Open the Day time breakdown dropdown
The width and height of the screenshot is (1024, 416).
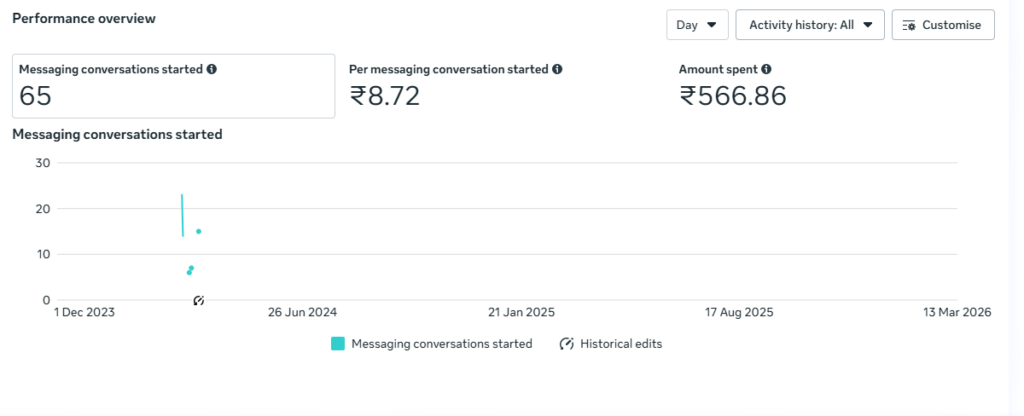[697, 25]
